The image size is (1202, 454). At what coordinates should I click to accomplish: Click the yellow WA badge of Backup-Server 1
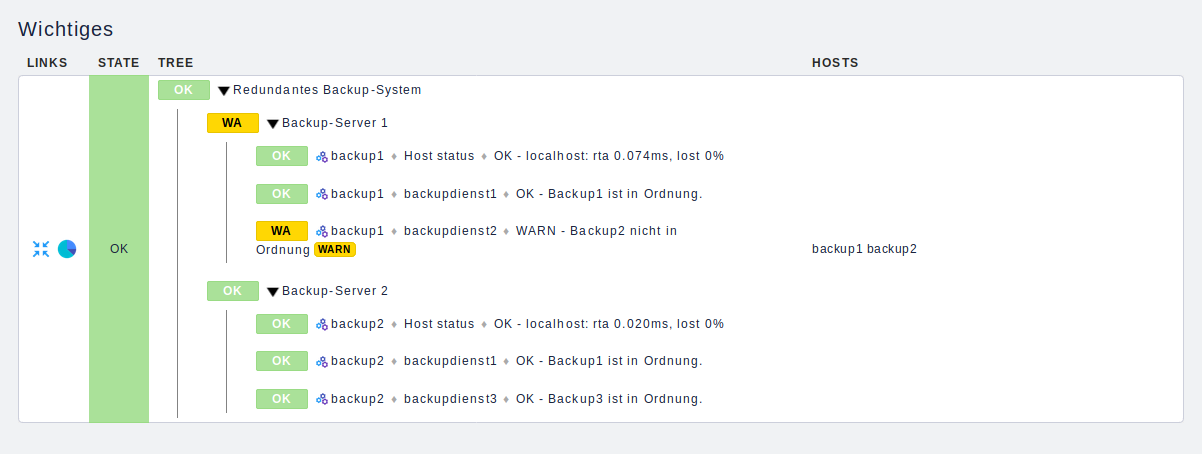coord(232,123)
